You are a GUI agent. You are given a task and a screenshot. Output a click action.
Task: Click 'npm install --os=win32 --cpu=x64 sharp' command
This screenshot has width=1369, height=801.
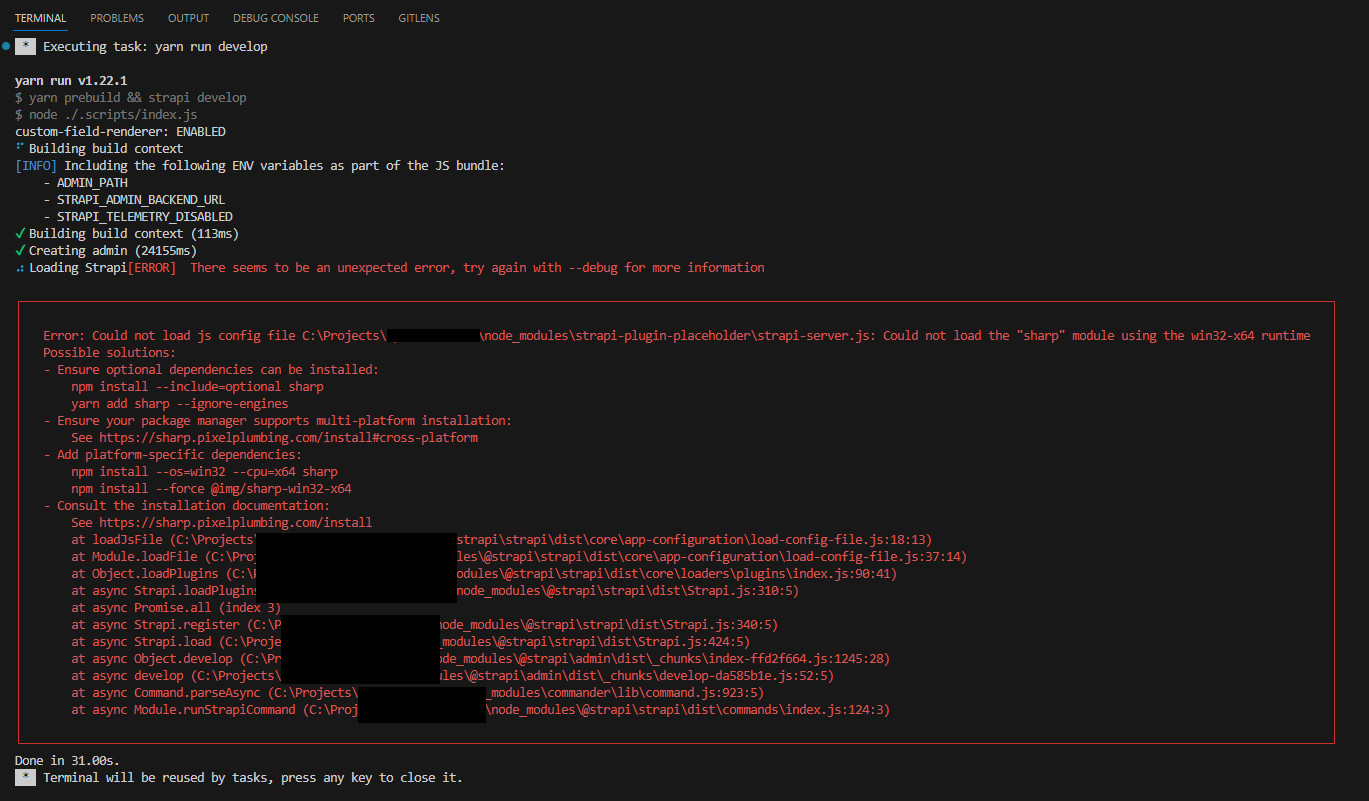(204, 471)
